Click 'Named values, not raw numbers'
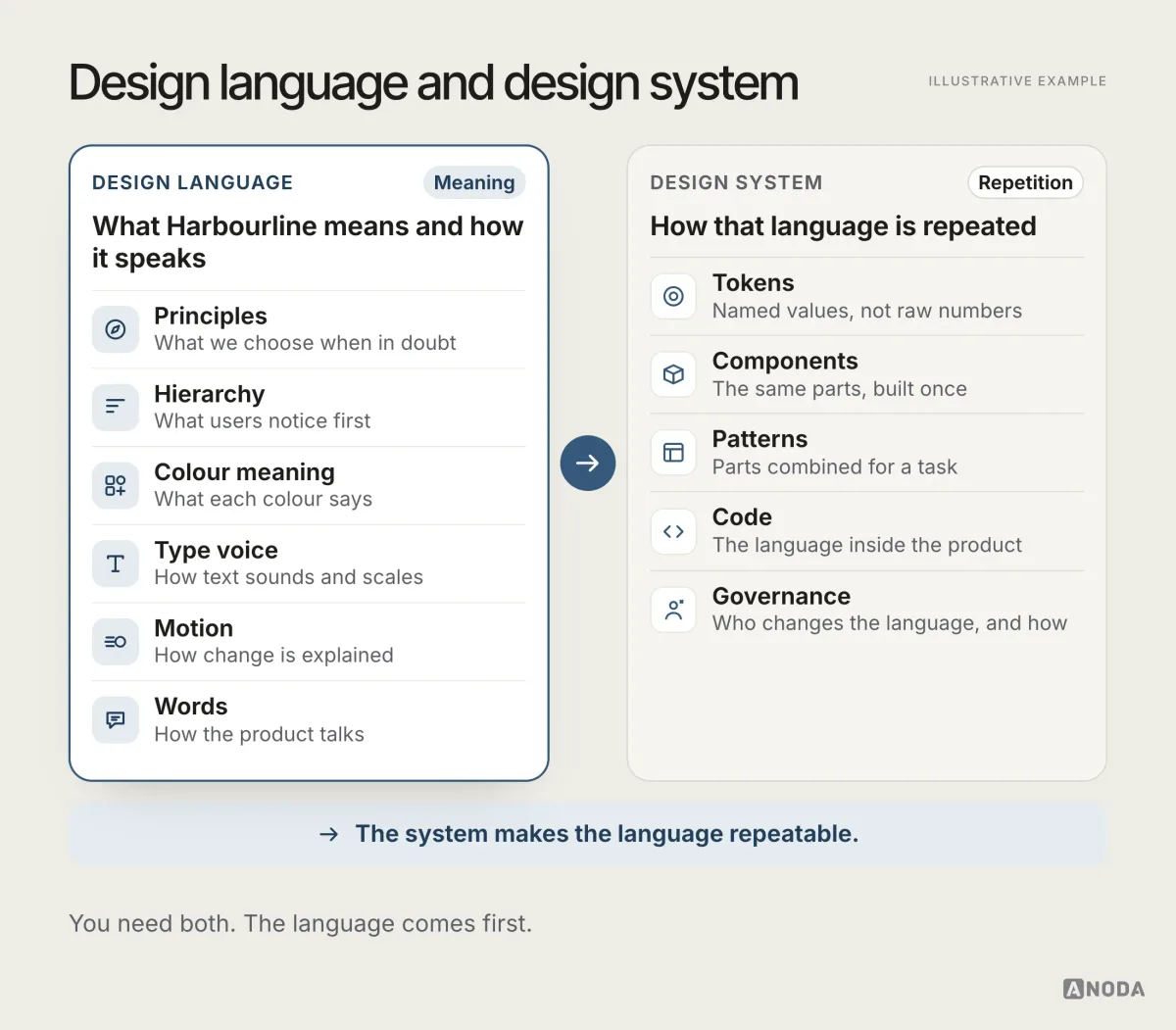This screenshot has height=1030, width=1176. tap(867, 311)
